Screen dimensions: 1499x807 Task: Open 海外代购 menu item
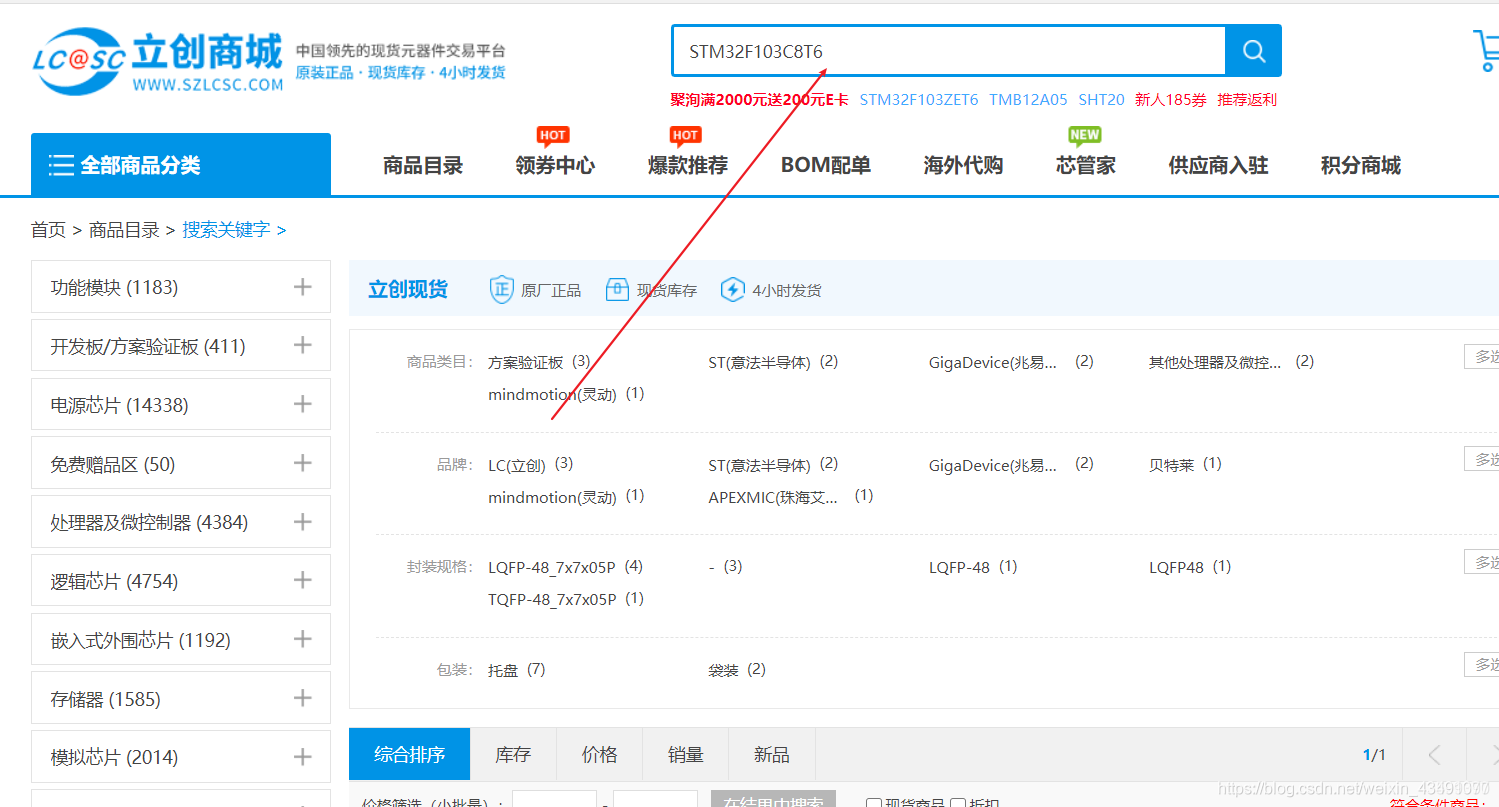coord(963,165)
